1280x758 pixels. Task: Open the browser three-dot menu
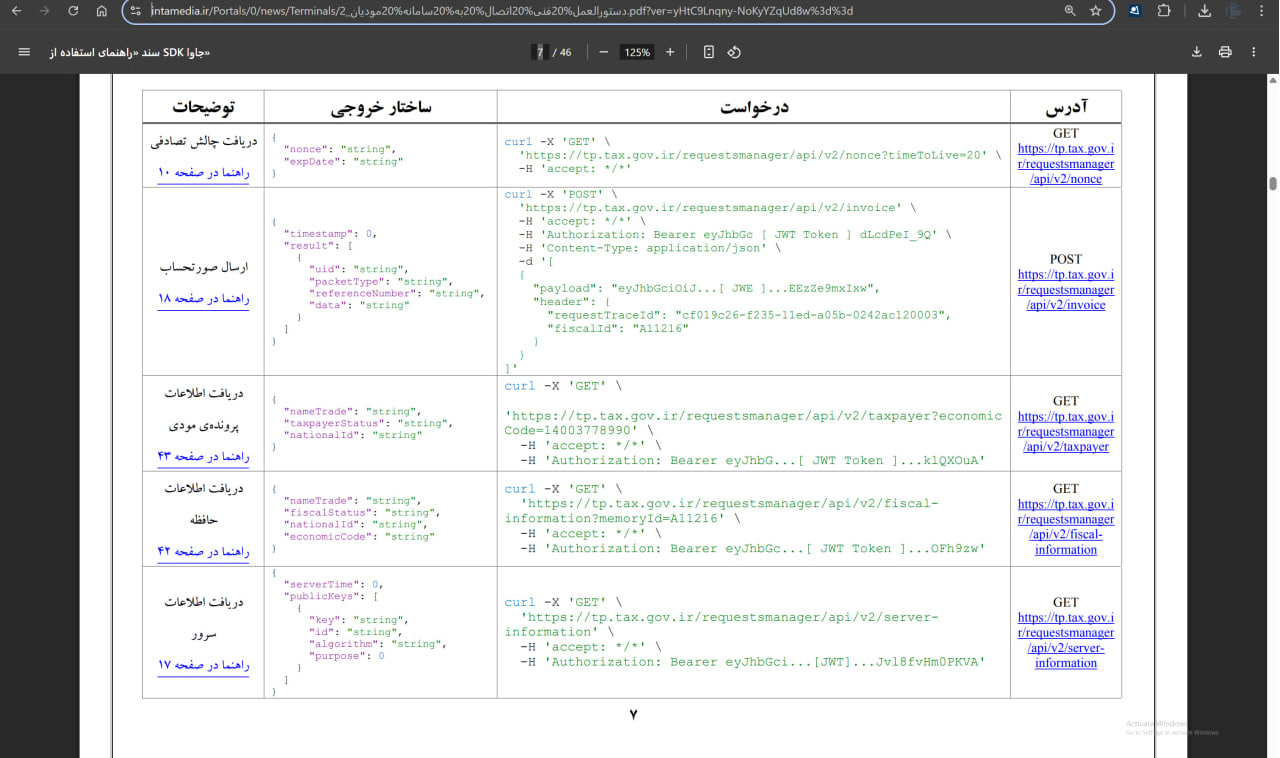coord(1262,11)
